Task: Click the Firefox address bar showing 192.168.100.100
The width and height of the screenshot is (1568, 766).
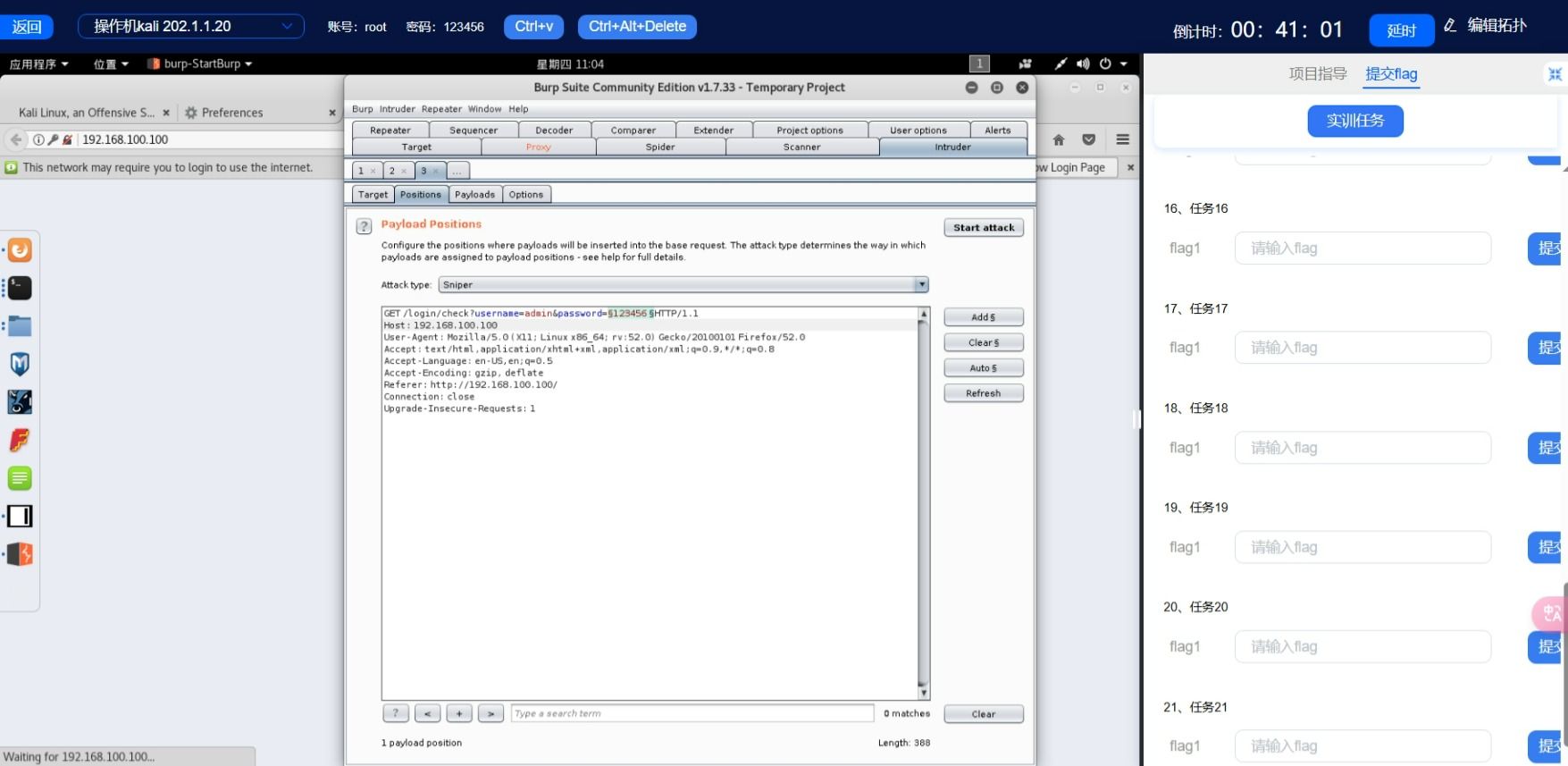Action: coord(210,139)
